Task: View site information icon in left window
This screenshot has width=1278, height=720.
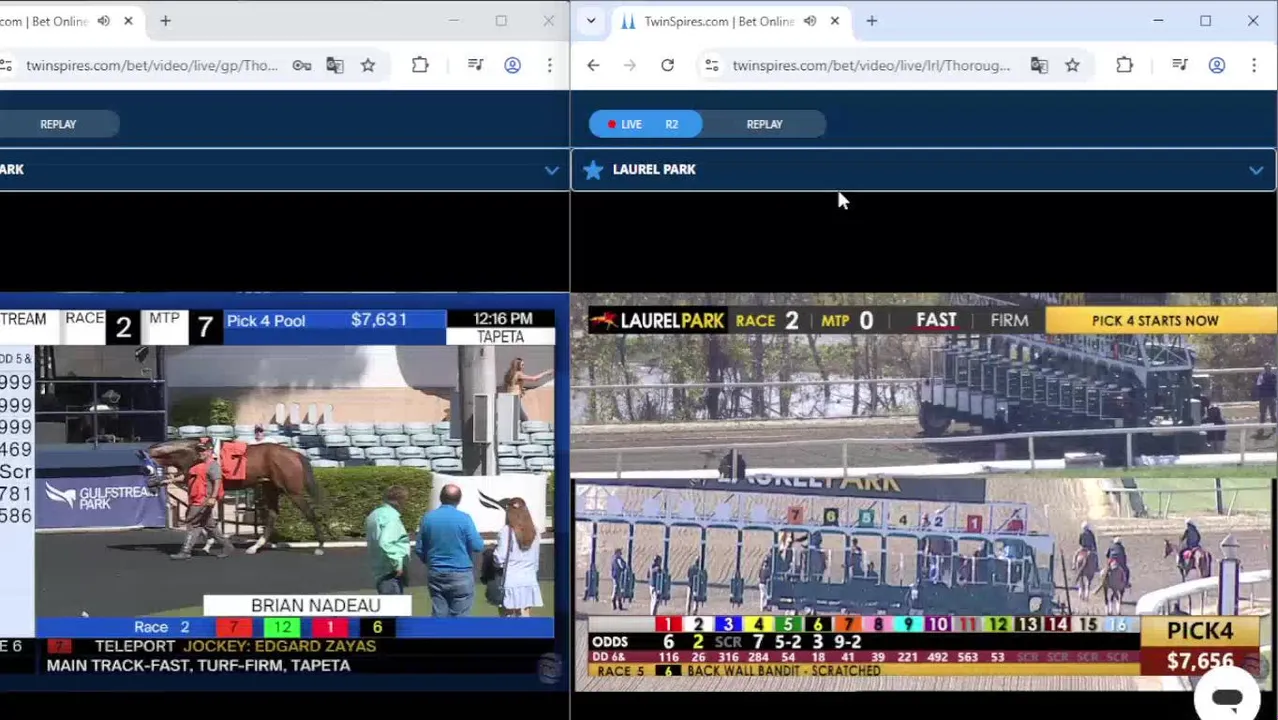Action: point(6,66)
